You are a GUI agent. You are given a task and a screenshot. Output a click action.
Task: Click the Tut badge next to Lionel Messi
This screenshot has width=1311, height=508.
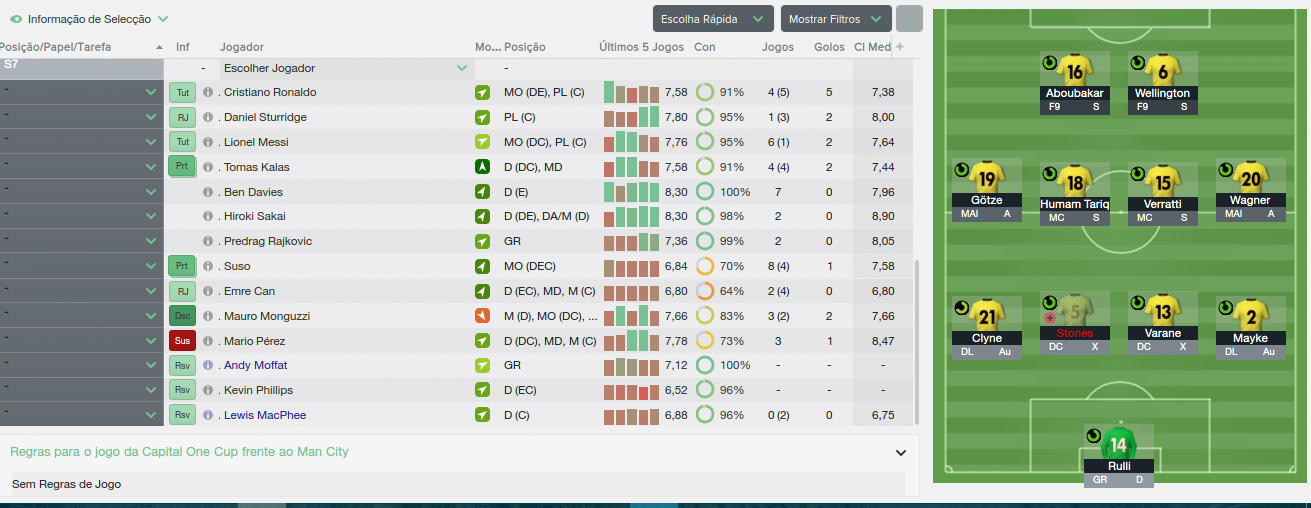(182, 142)
